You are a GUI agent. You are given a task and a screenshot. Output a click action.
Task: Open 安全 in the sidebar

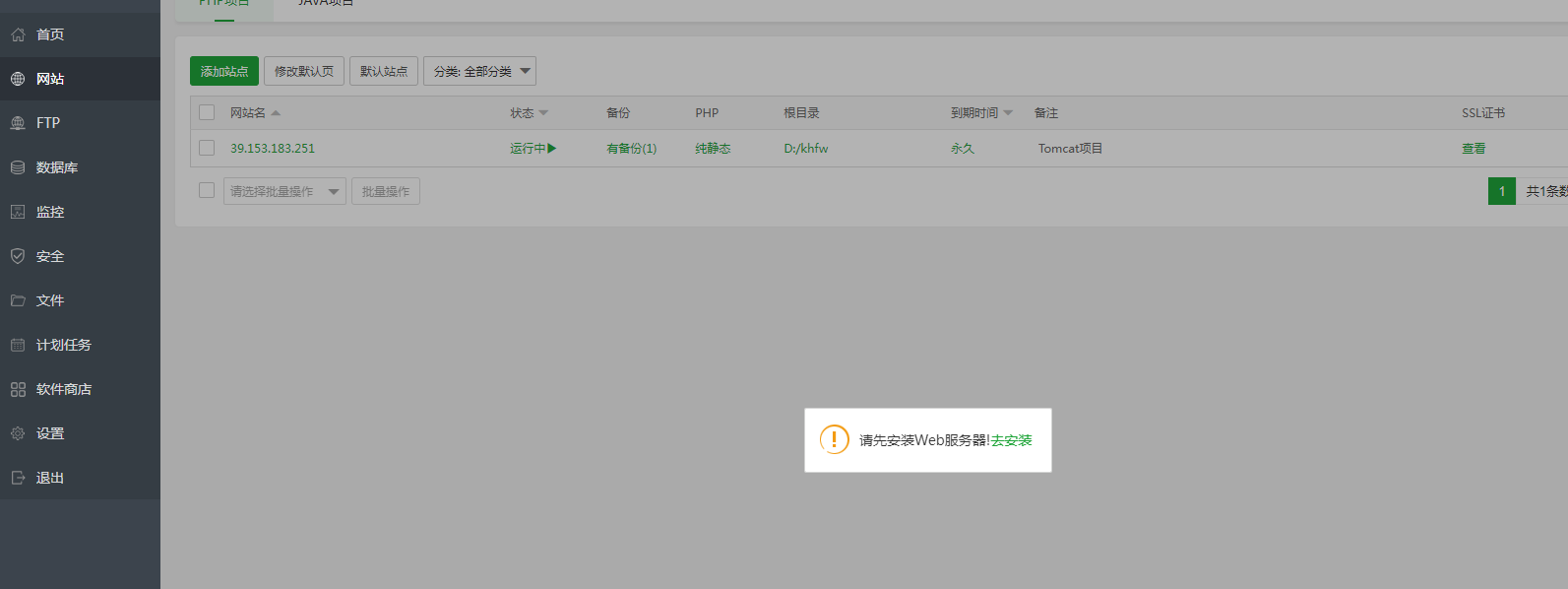point(80,256)
